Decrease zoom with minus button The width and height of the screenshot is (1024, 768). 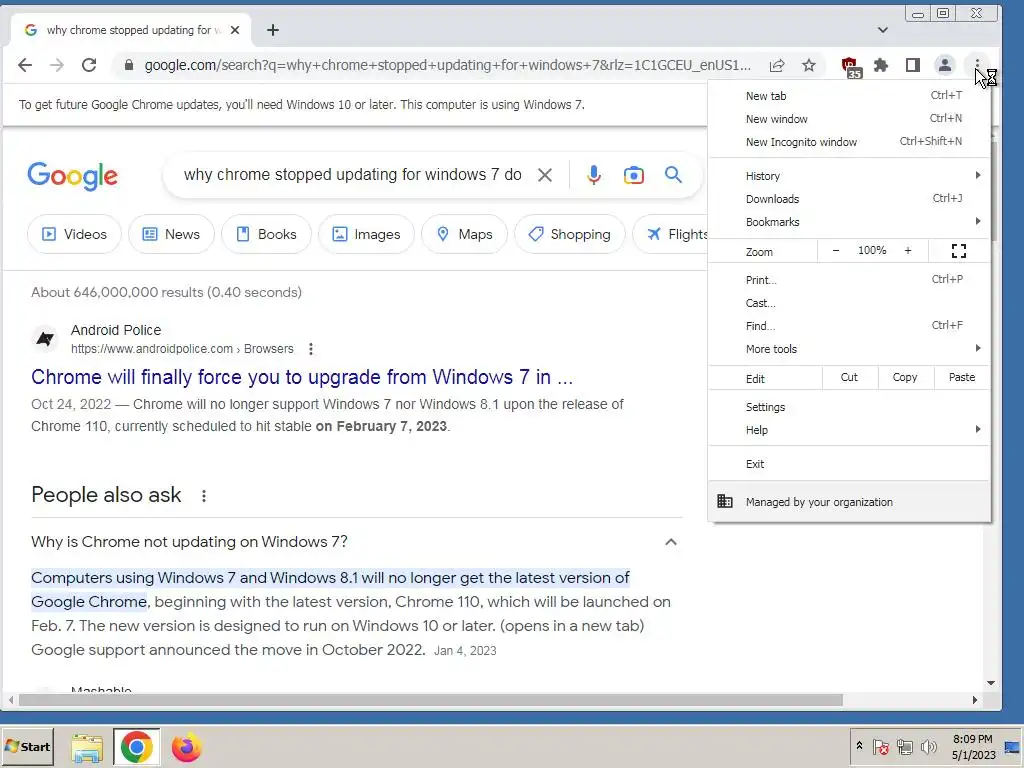[835, 251]
